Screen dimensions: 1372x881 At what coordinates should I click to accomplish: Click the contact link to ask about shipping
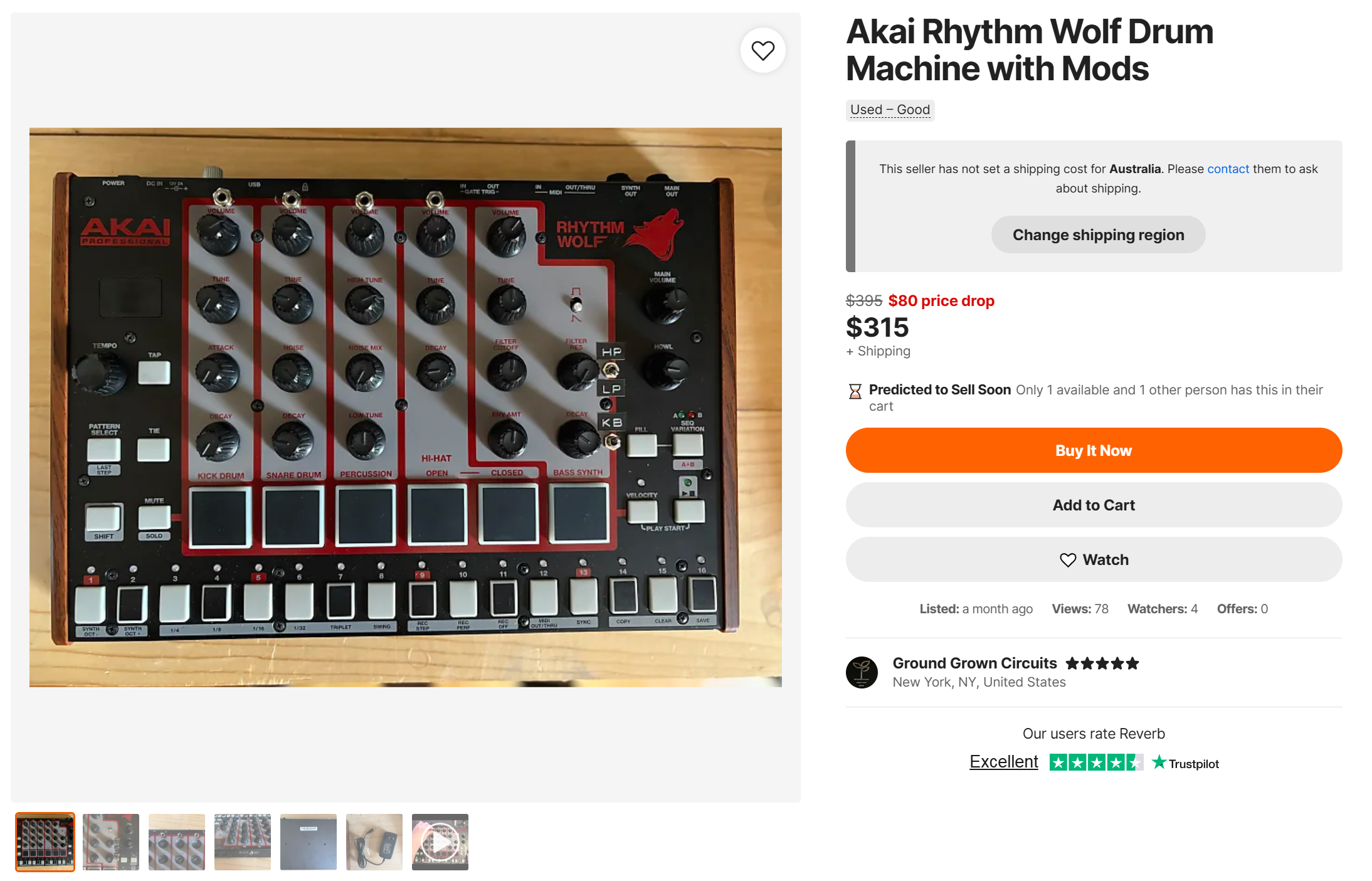click(1228, 169)
